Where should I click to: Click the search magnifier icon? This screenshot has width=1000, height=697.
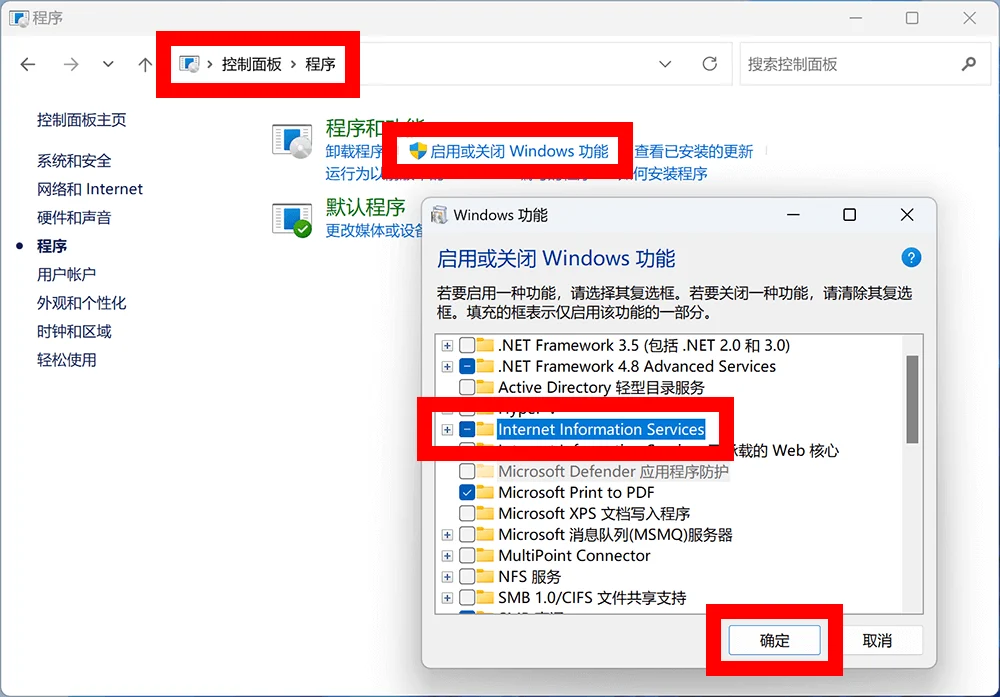click(x=969, y=64)
